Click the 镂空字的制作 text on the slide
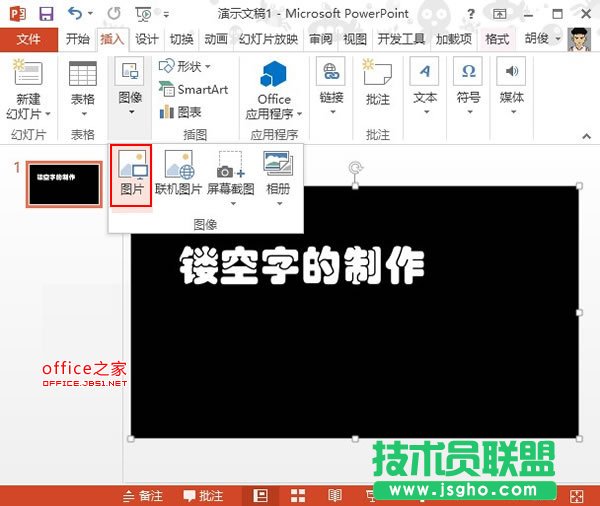600x506 pixels. point(302,265)
